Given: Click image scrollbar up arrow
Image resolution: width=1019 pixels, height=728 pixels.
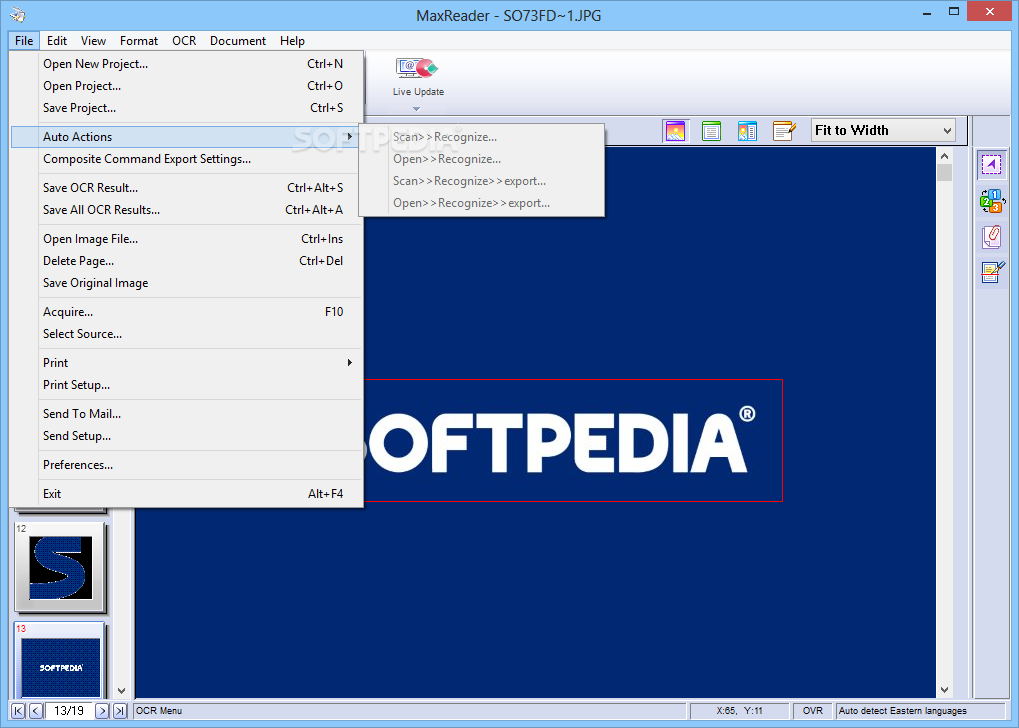Looking at the screenshot, I should (944, 156).
